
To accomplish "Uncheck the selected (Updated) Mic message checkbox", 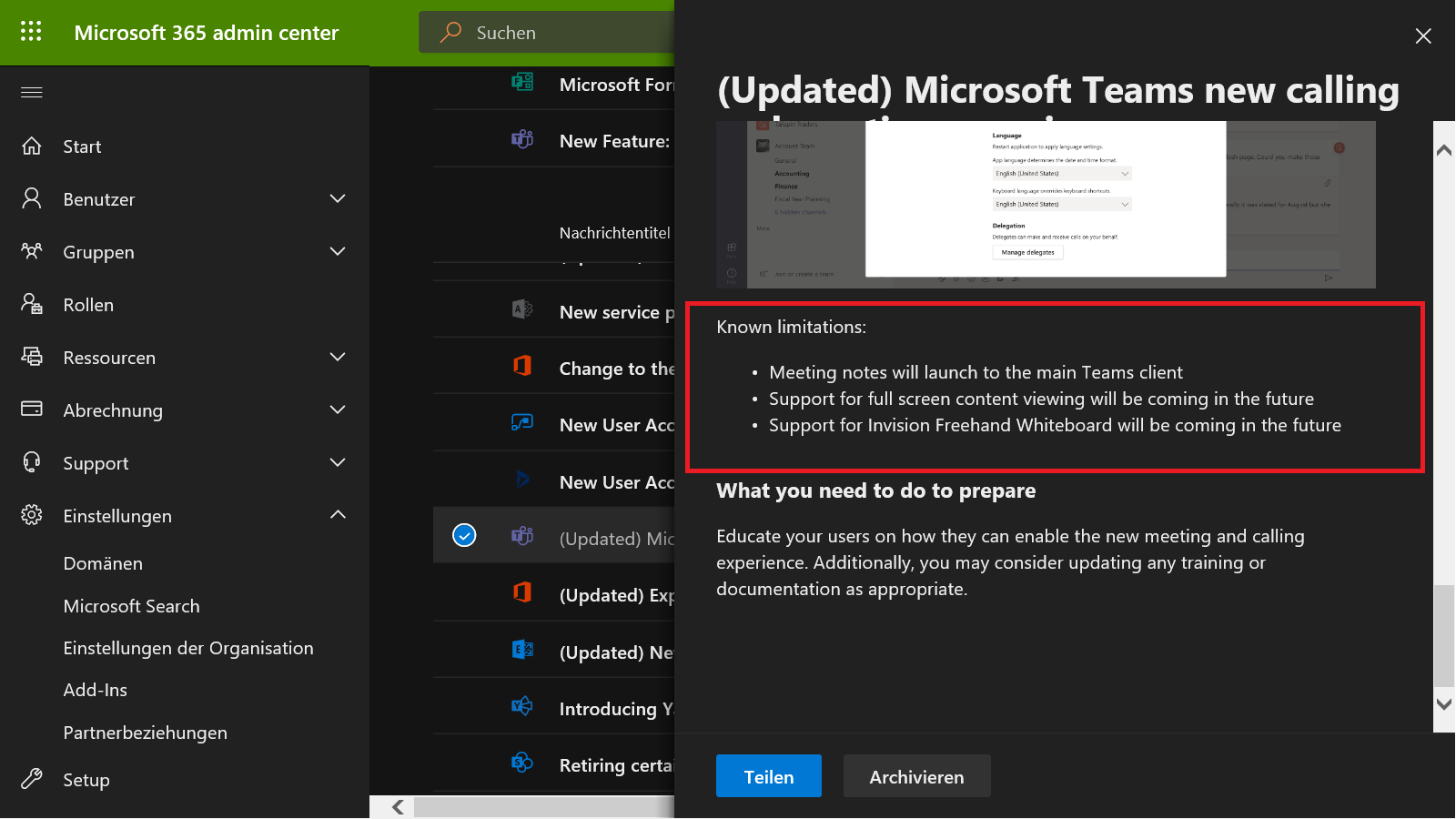I will (464, 535).
